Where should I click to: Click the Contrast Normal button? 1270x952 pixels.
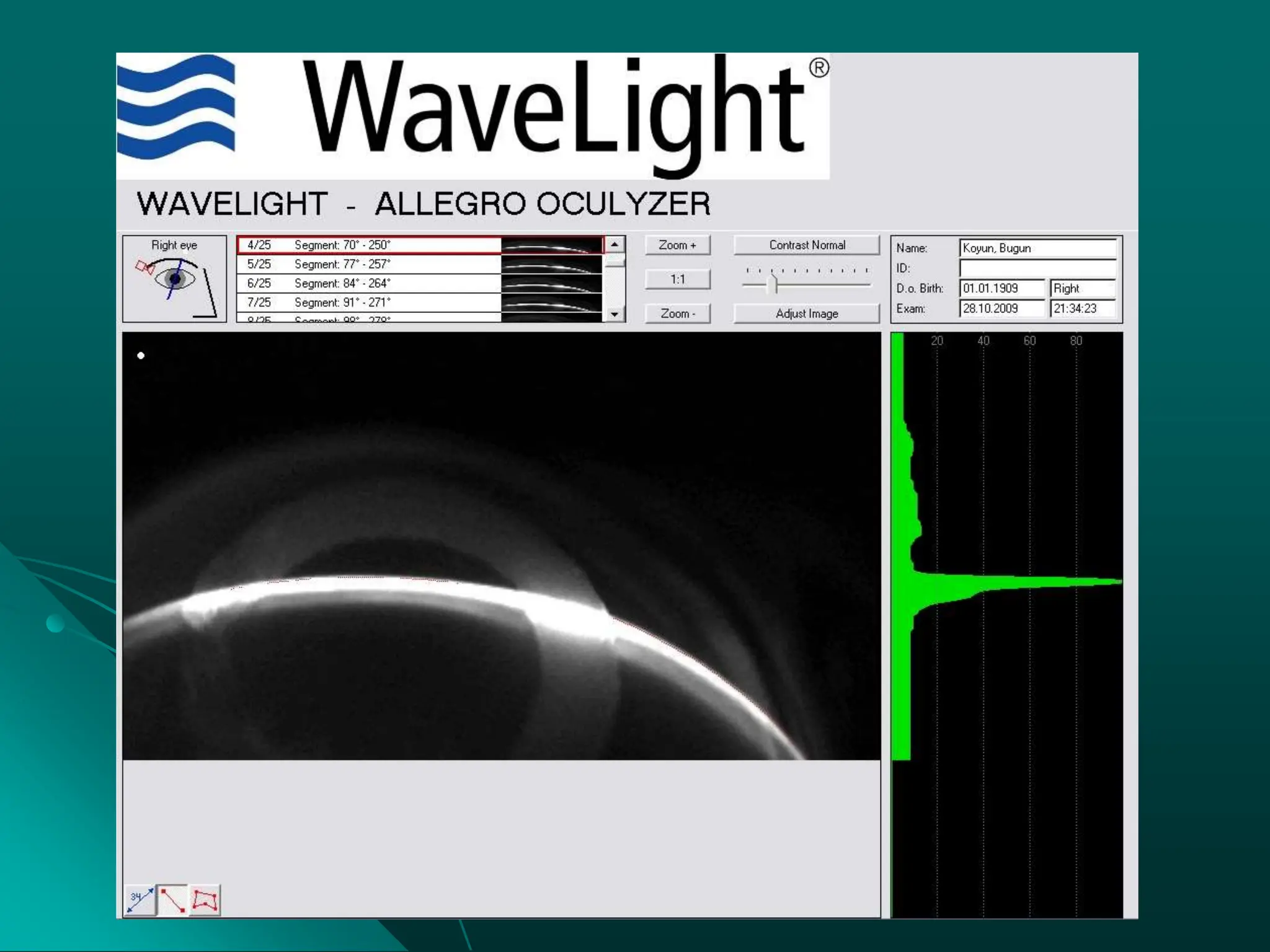806,245
